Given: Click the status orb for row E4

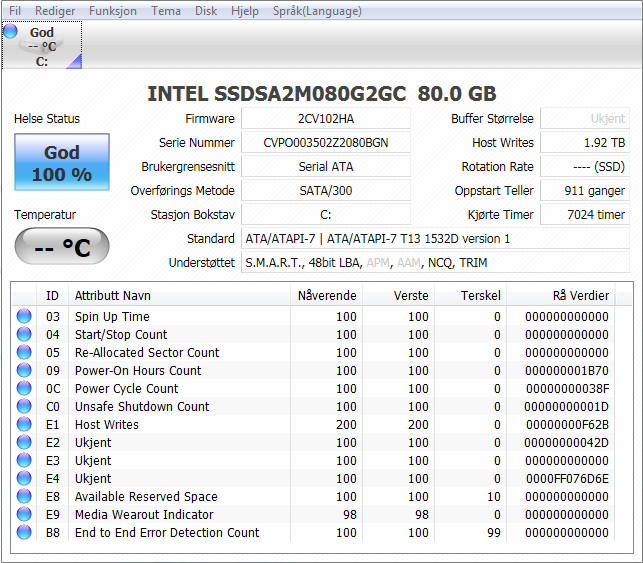Looking at the screenshot, I should 24,478.
